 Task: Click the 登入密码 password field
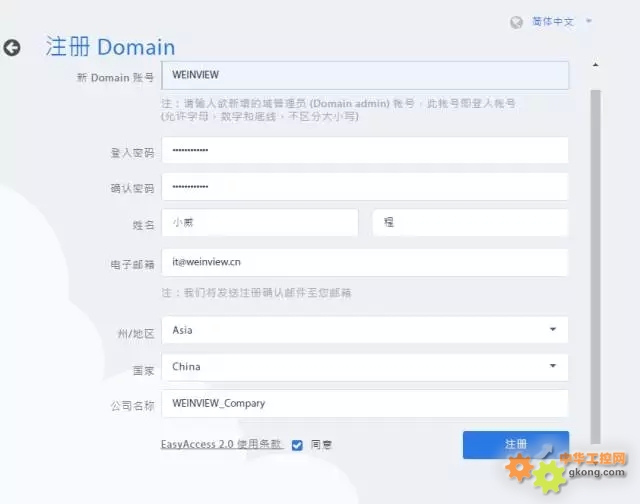(x=365, y=151)
